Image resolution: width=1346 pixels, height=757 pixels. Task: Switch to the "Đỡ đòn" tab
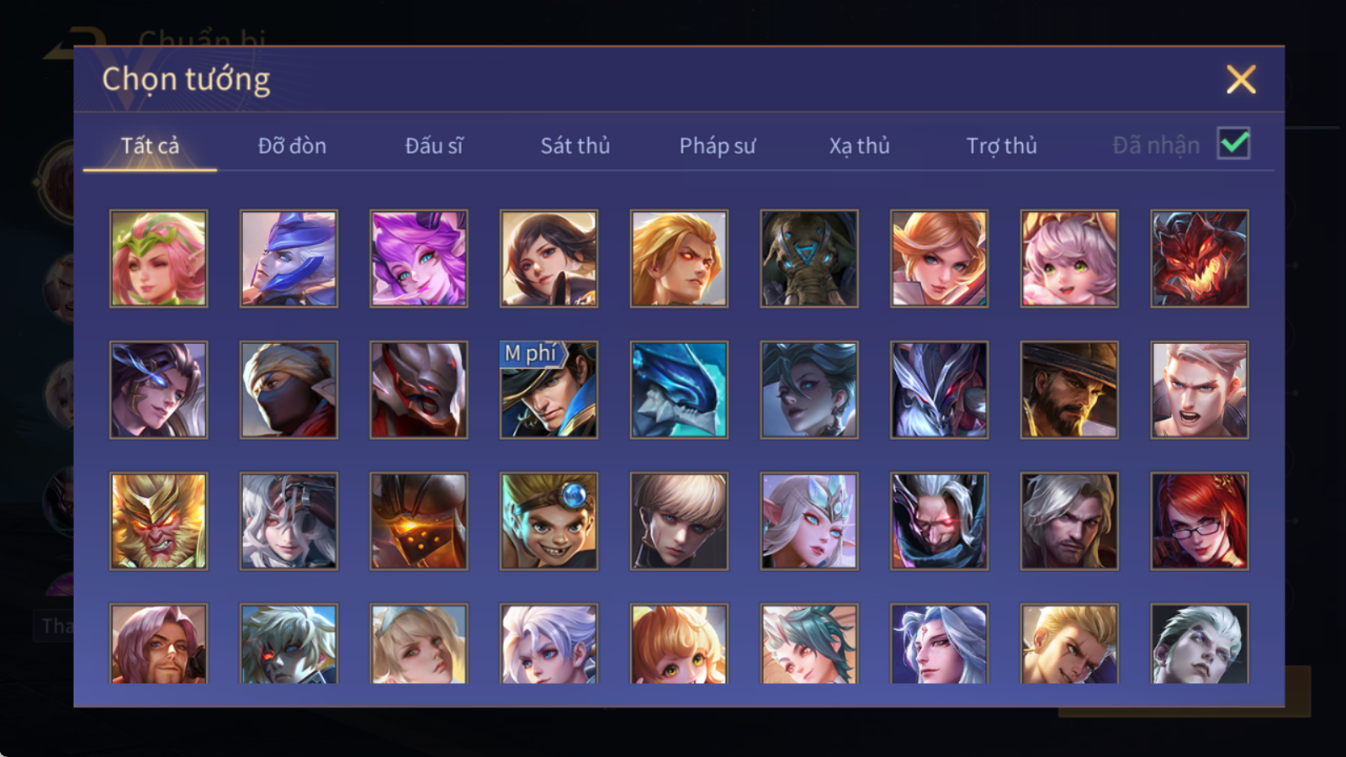point(292,146)
